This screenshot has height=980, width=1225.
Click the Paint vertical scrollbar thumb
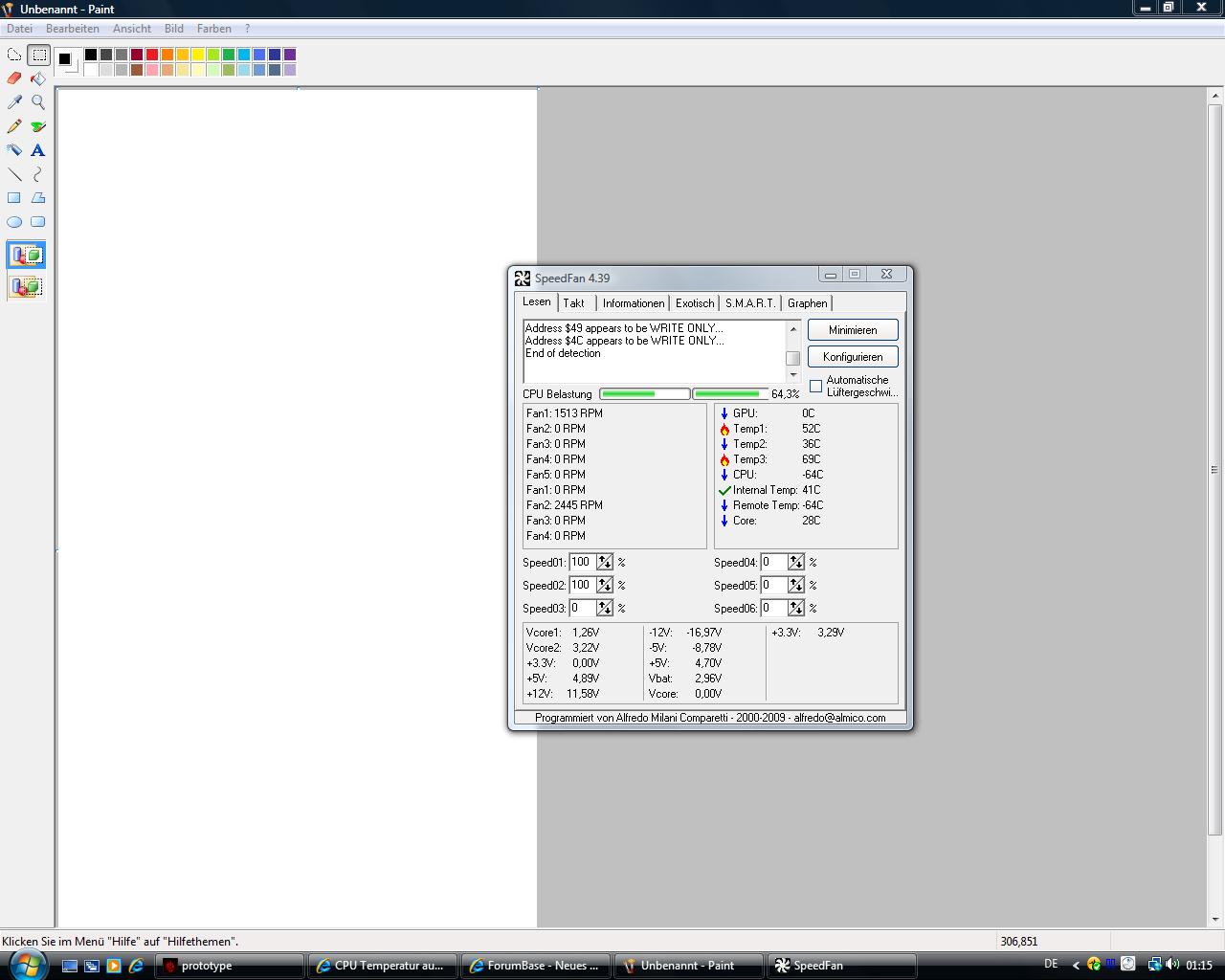click(x=1215, y=469)
